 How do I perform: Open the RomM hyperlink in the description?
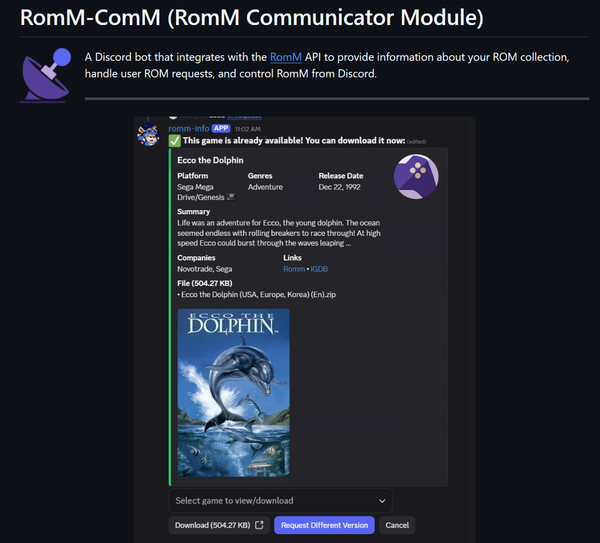(x=285, y=57)
